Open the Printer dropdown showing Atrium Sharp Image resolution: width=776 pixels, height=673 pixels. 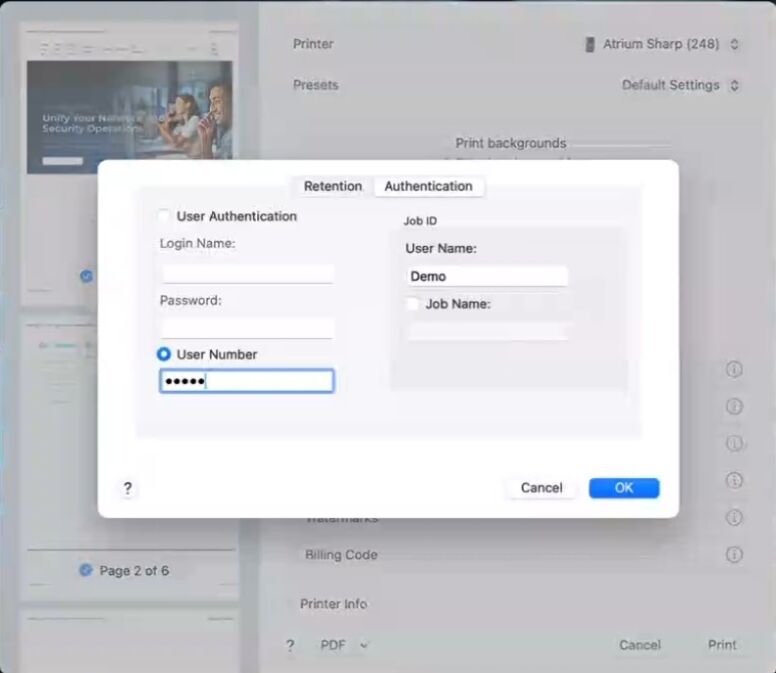(x=662, y=44)
